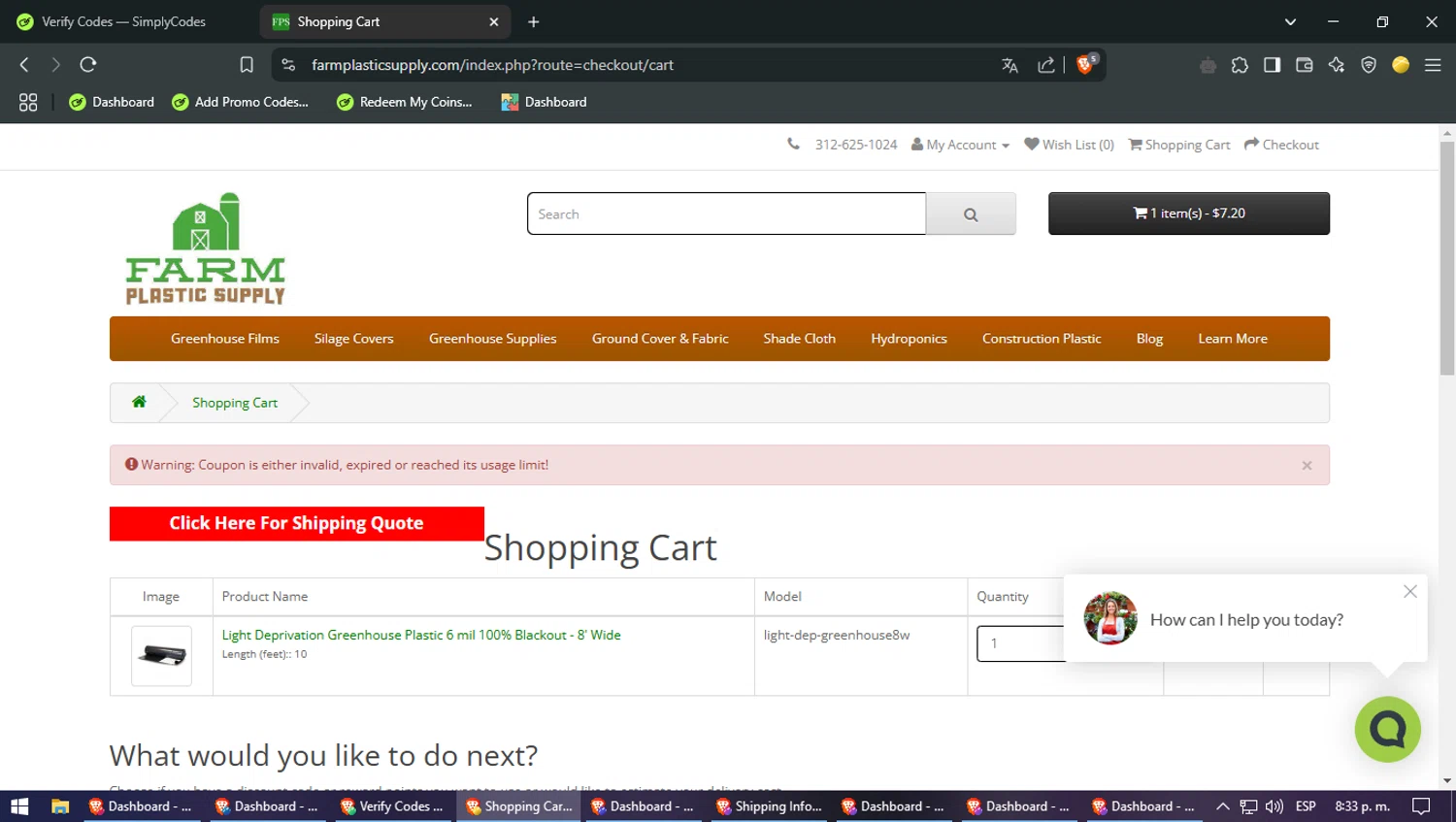Image resolution: width=1456 pixels, height=822 pixels.
Task: Click the bookmark icon beside the address bar
Action: coord(247,65)
